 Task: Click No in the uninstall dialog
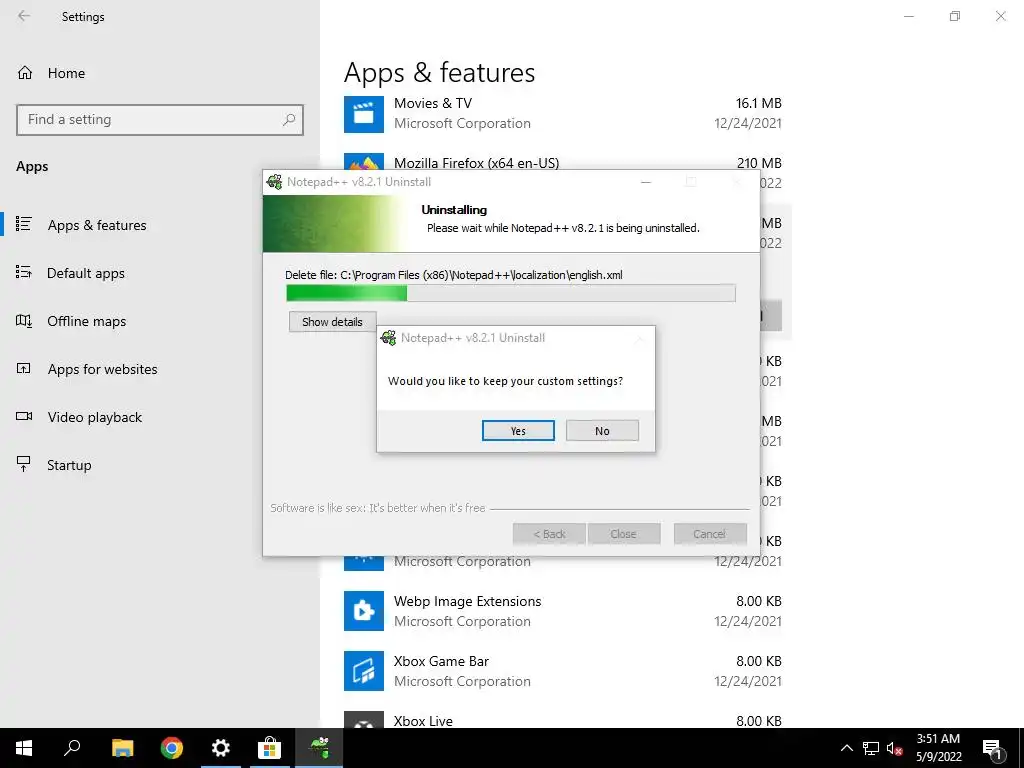pyautogui.click(x=602, y=430)
